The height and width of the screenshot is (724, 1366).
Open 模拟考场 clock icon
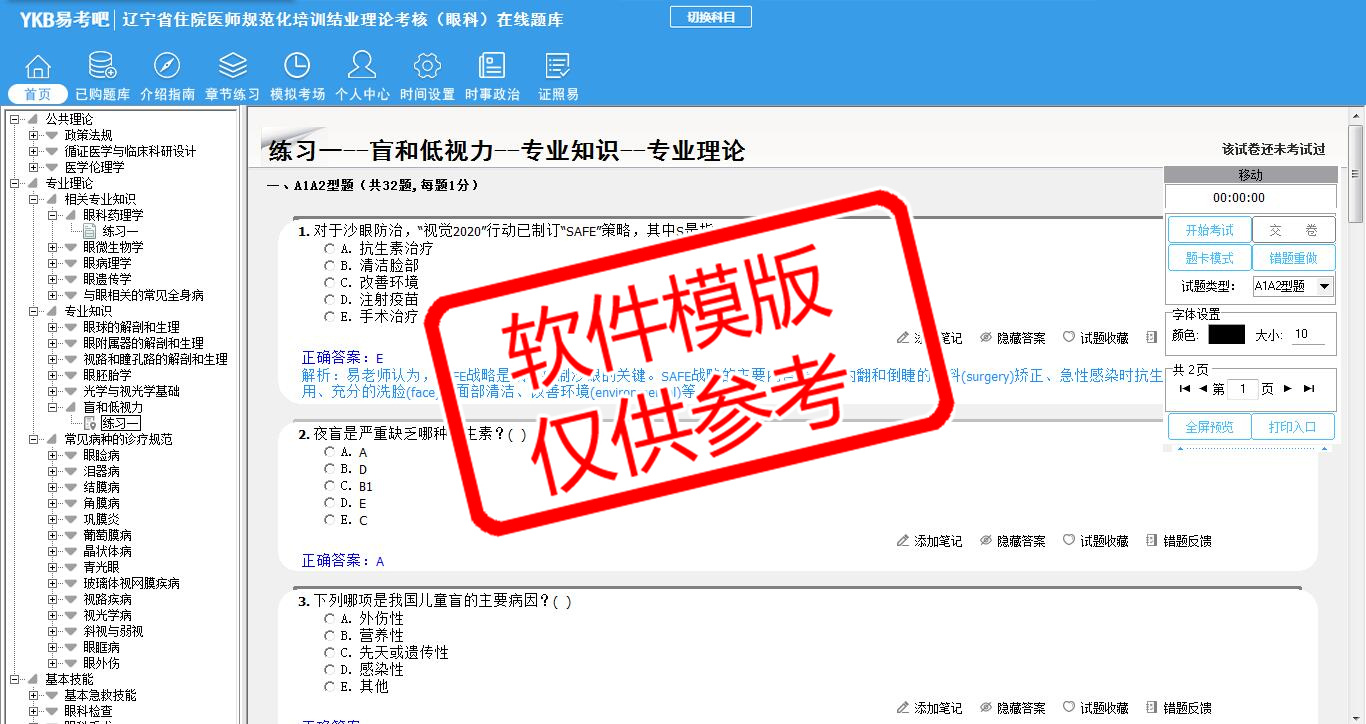[x=297, y=67]
